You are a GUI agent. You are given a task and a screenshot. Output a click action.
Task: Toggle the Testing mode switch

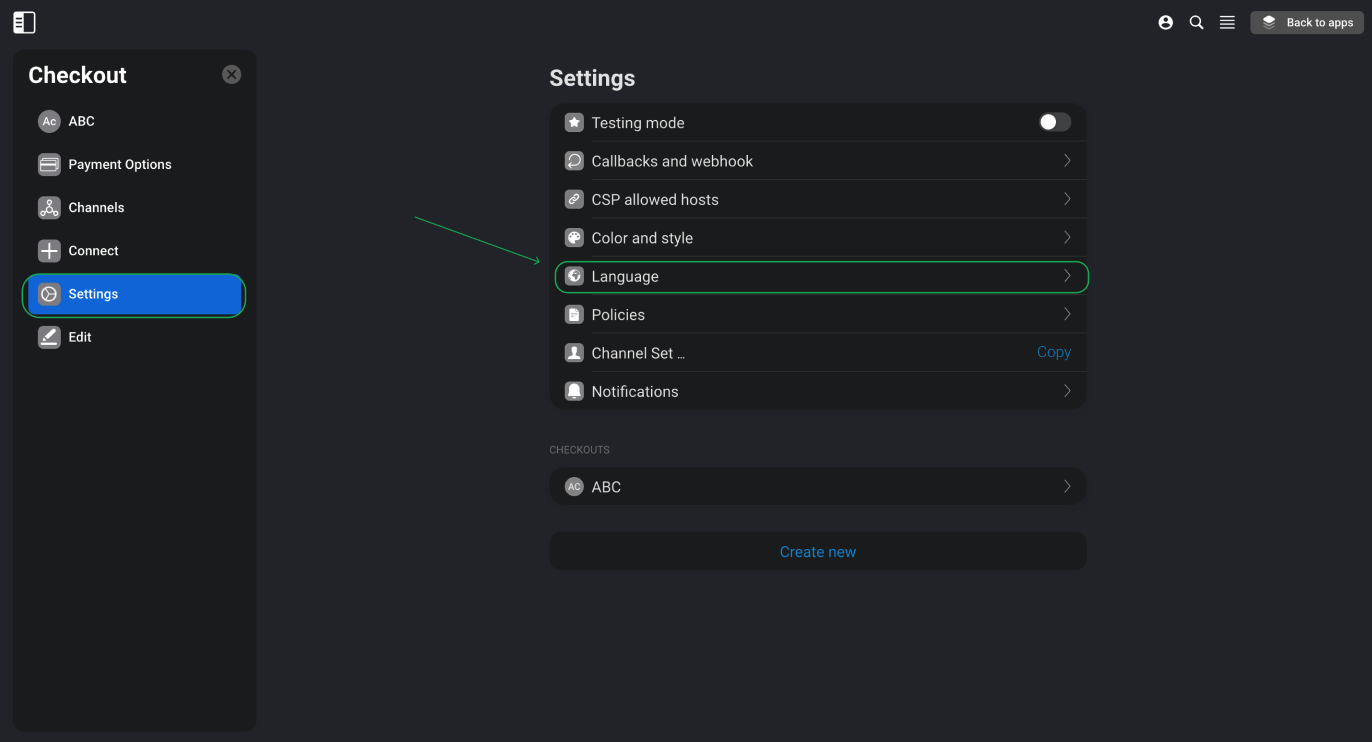pos(1054,122)
